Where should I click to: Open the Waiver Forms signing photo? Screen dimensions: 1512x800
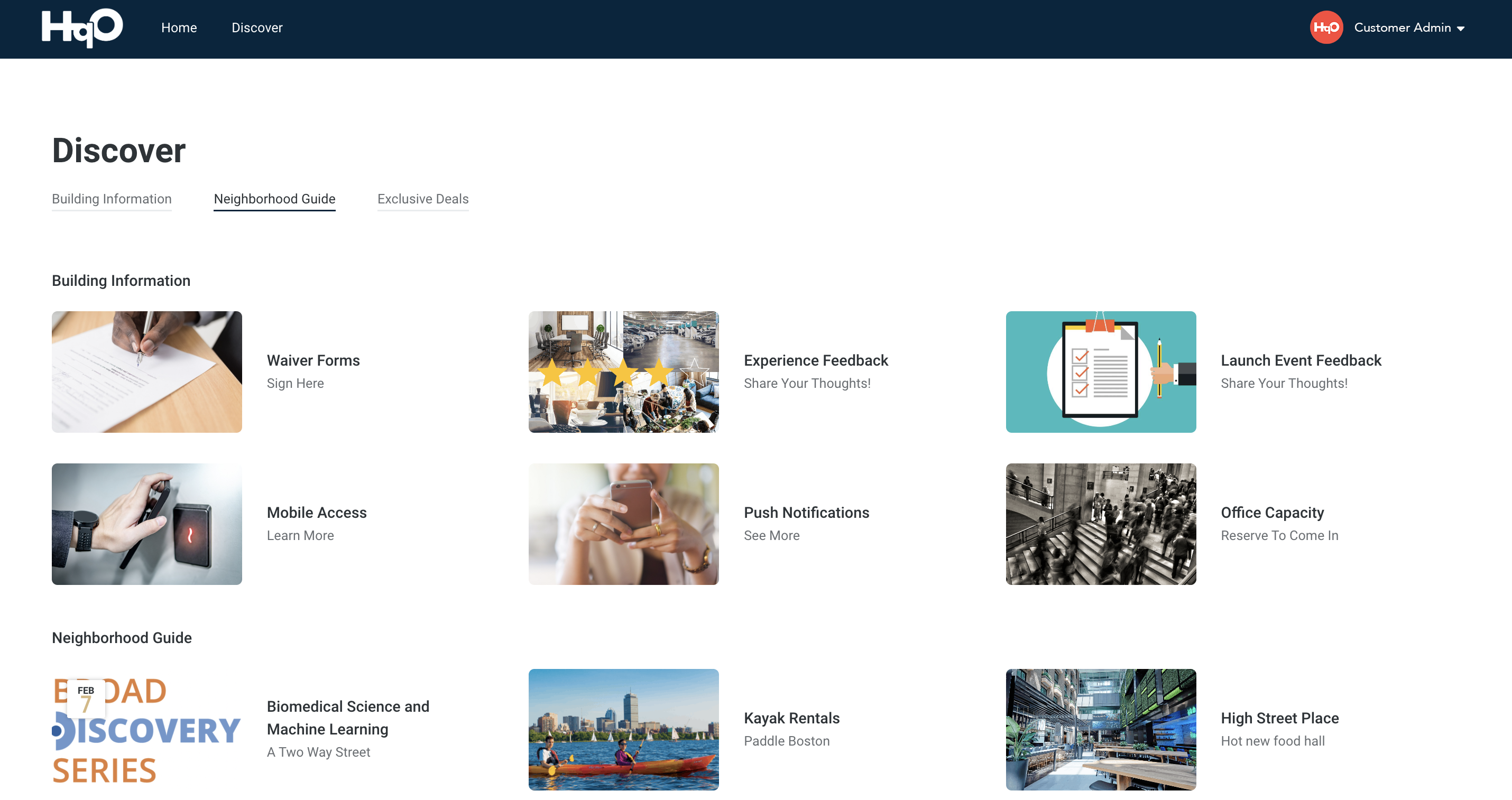click(147, 372)
